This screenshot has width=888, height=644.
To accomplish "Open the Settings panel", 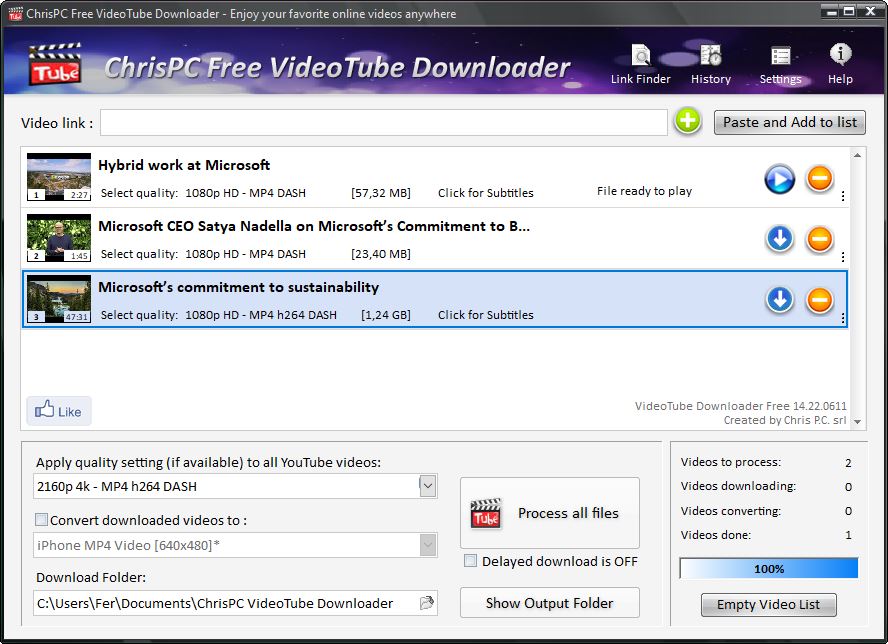I will (780, 65).
